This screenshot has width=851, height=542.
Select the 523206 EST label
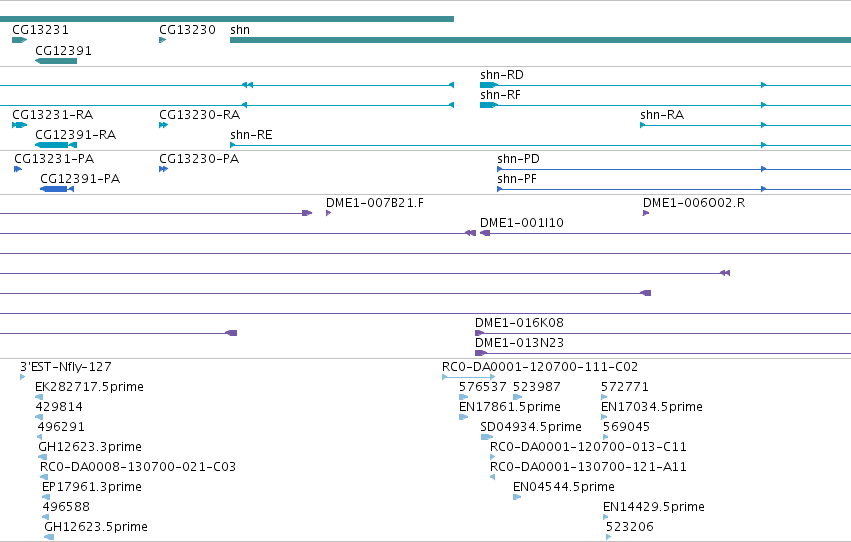(630, 527)
